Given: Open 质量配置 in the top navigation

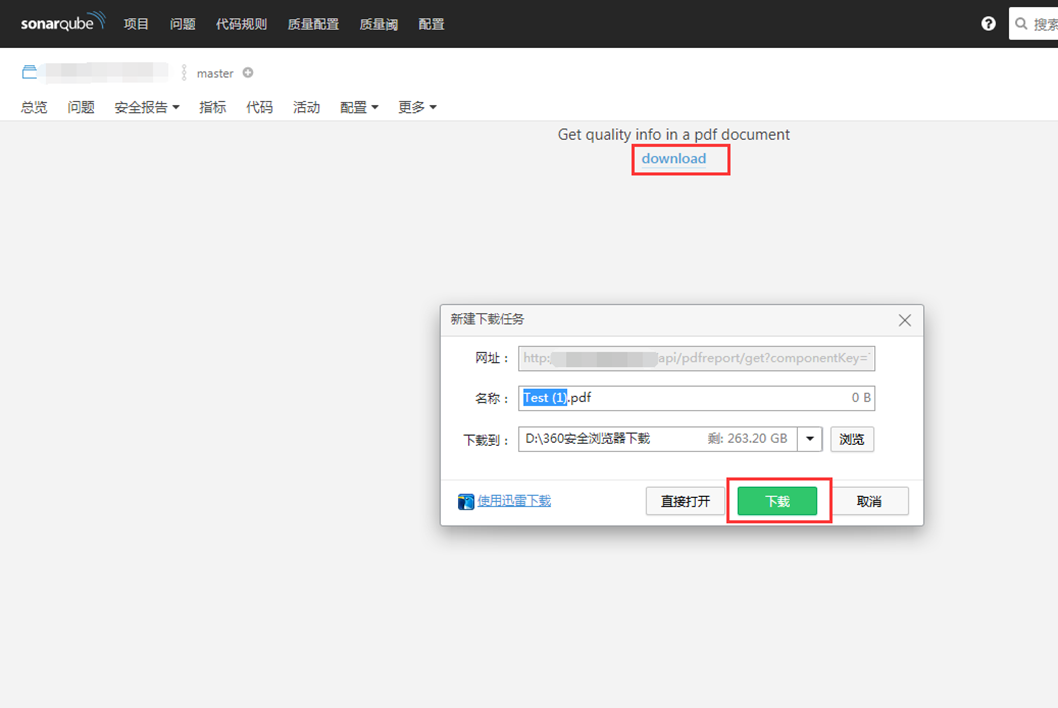Looking at the screenshot, I should (x=313, y=24).
